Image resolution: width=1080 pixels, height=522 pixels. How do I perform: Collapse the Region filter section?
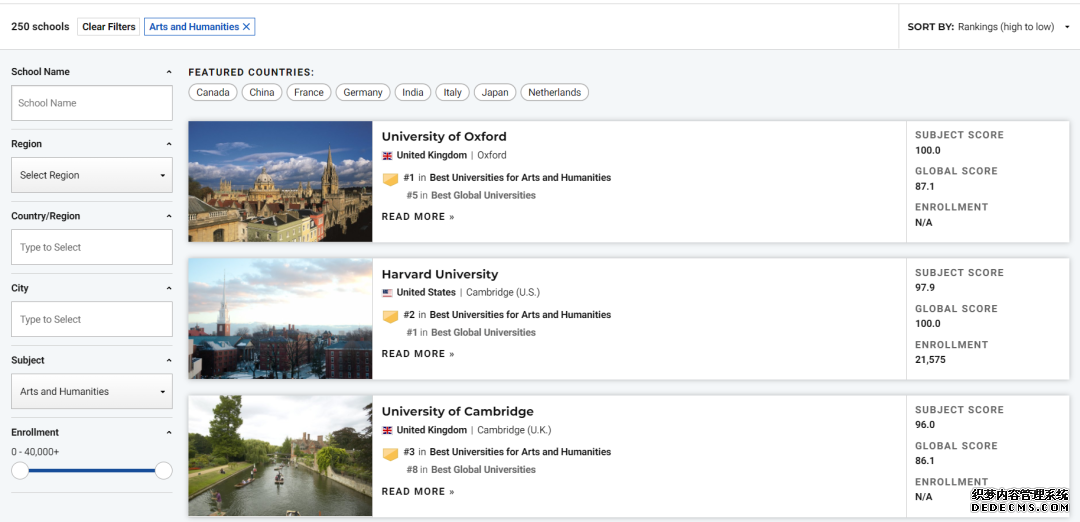point(169,144)
